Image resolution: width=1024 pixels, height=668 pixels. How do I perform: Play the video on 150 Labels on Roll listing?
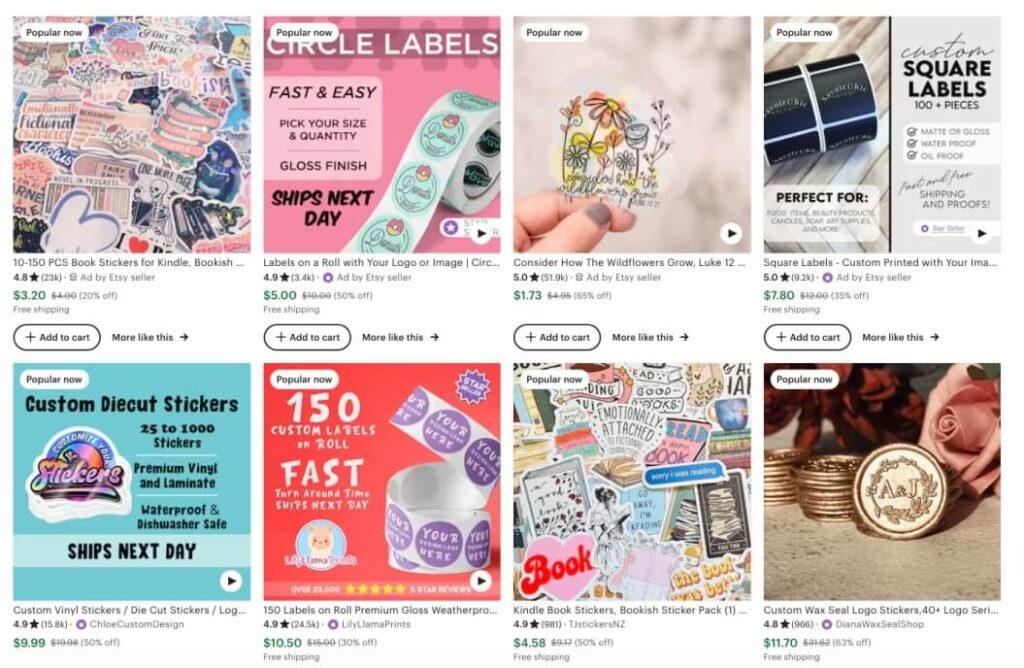click(x=483, y=581)
